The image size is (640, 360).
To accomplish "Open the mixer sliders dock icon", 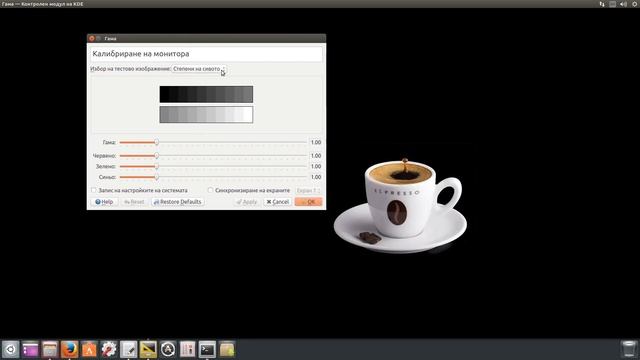I will click(187, 349).
